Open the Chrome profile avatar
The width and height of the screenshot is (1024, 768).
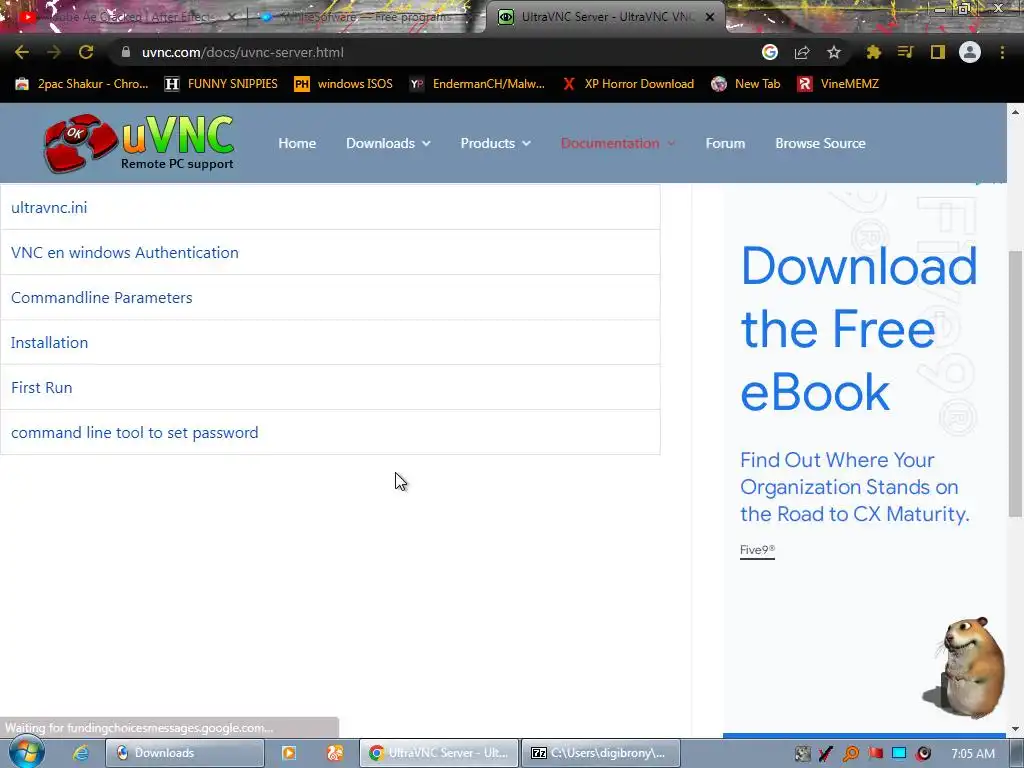tap(970, 52)
